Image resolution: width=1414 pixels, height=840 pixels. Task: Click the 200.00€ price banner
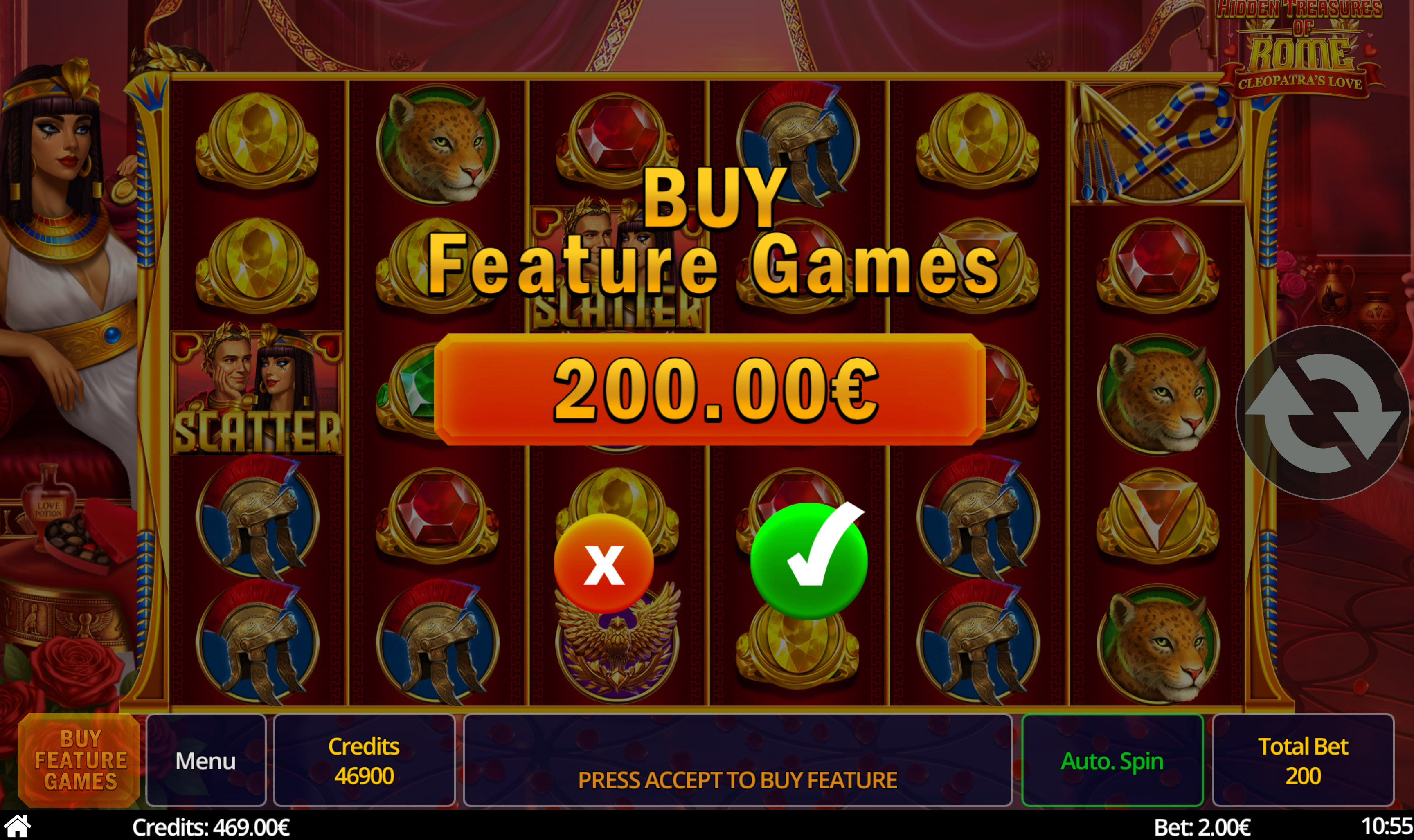click(x=709, y=389)
